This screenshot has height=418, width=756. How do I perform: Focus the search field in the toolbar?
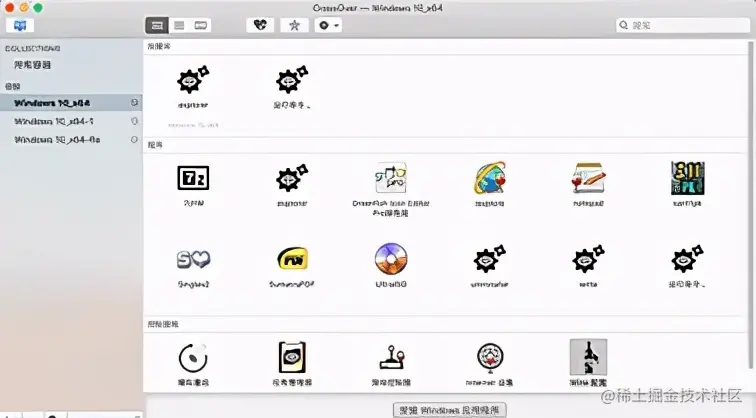pyautogui.click(x=683, y=25)
